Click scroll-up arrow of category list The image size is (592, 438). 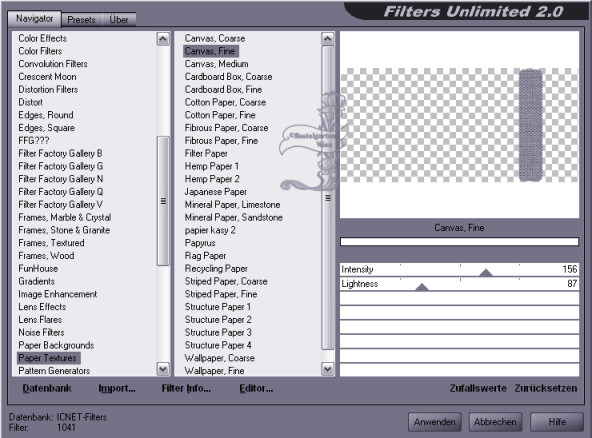tap(163, 39)
